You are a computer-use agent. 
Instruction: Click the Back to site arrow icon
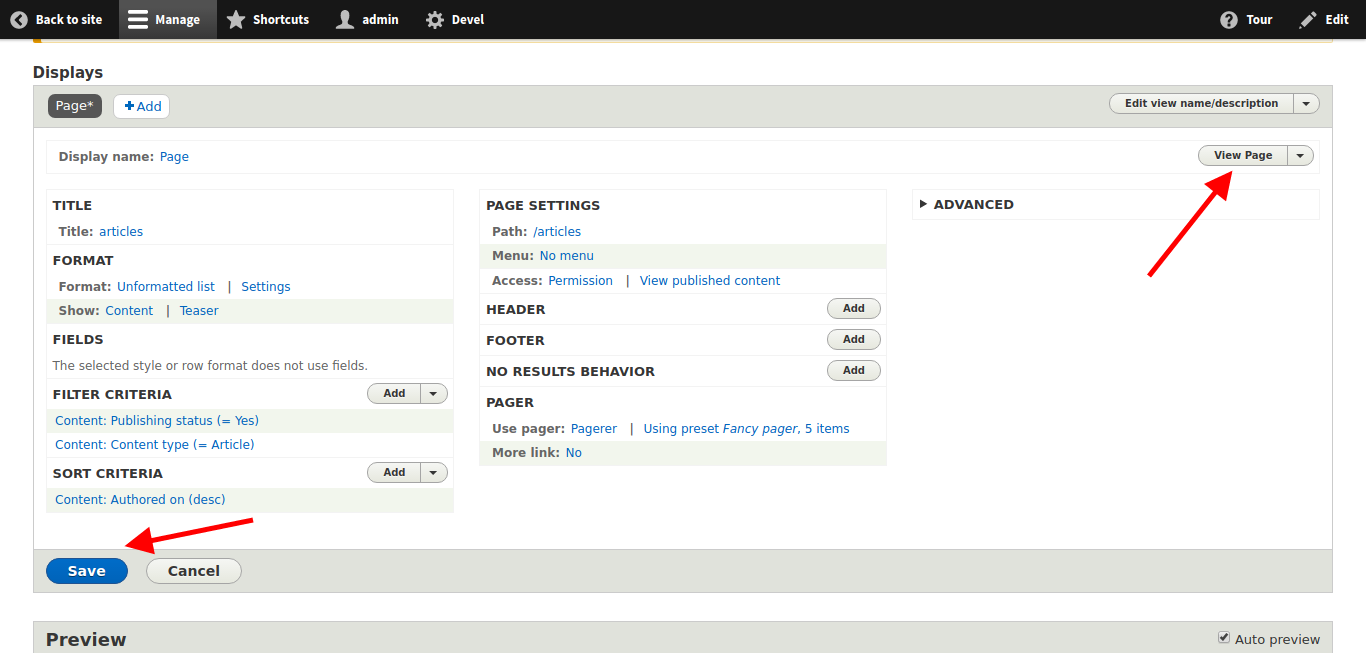18,19
